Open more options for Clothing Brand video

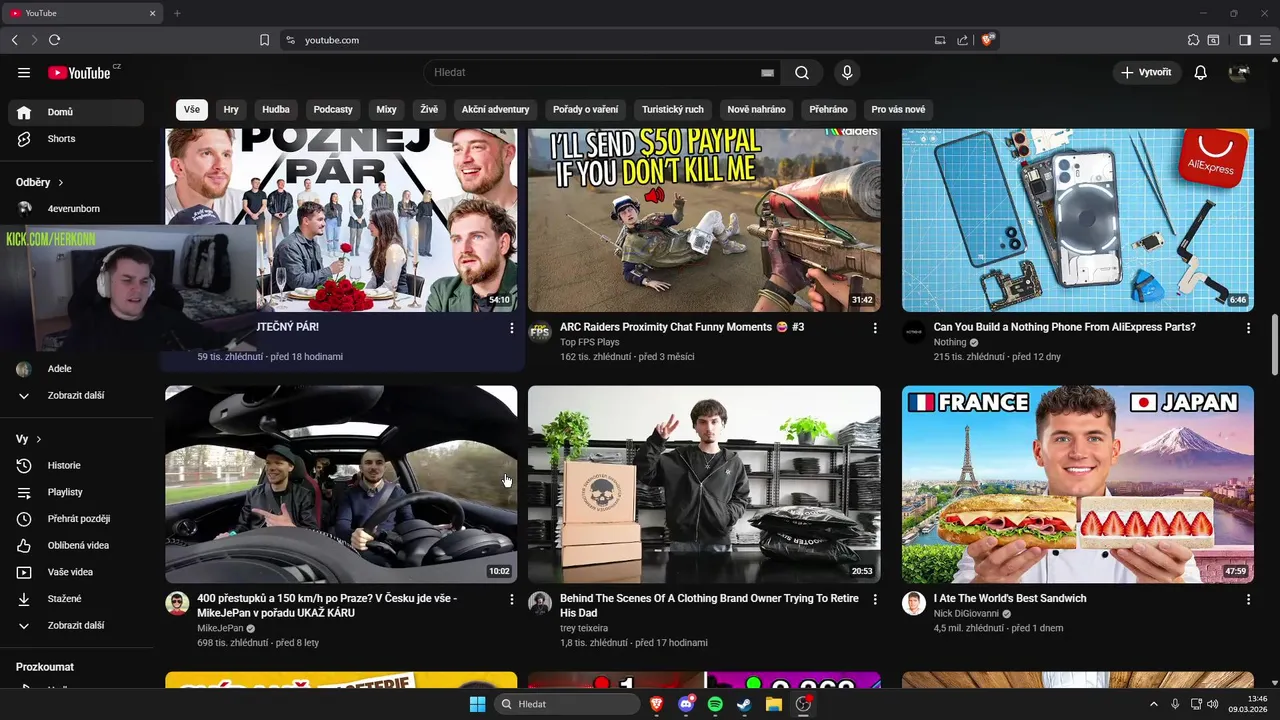[x=875, y=600]
